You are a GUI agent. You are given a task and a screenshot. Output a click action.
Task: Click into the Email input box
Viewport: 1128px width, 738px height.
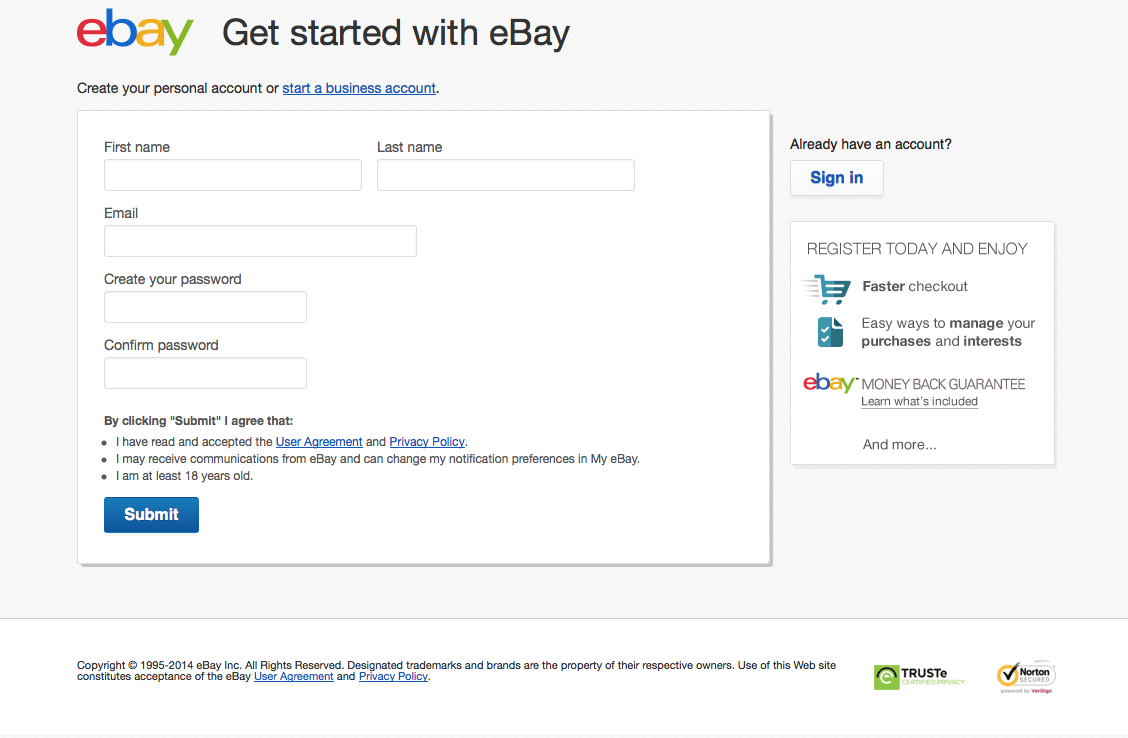pos(260,241)
